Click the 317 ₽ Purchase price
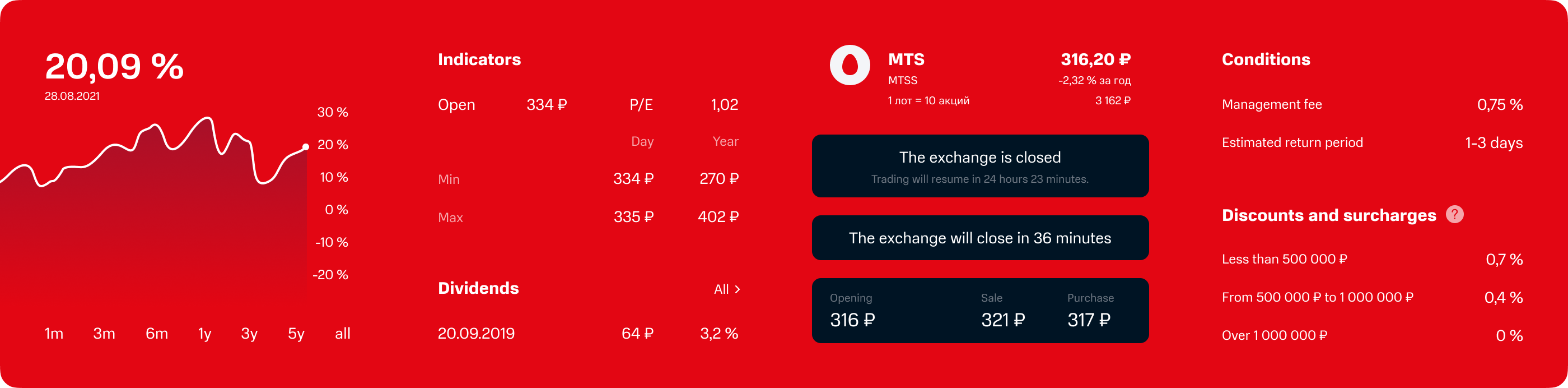 click(x=1088, y=320)
